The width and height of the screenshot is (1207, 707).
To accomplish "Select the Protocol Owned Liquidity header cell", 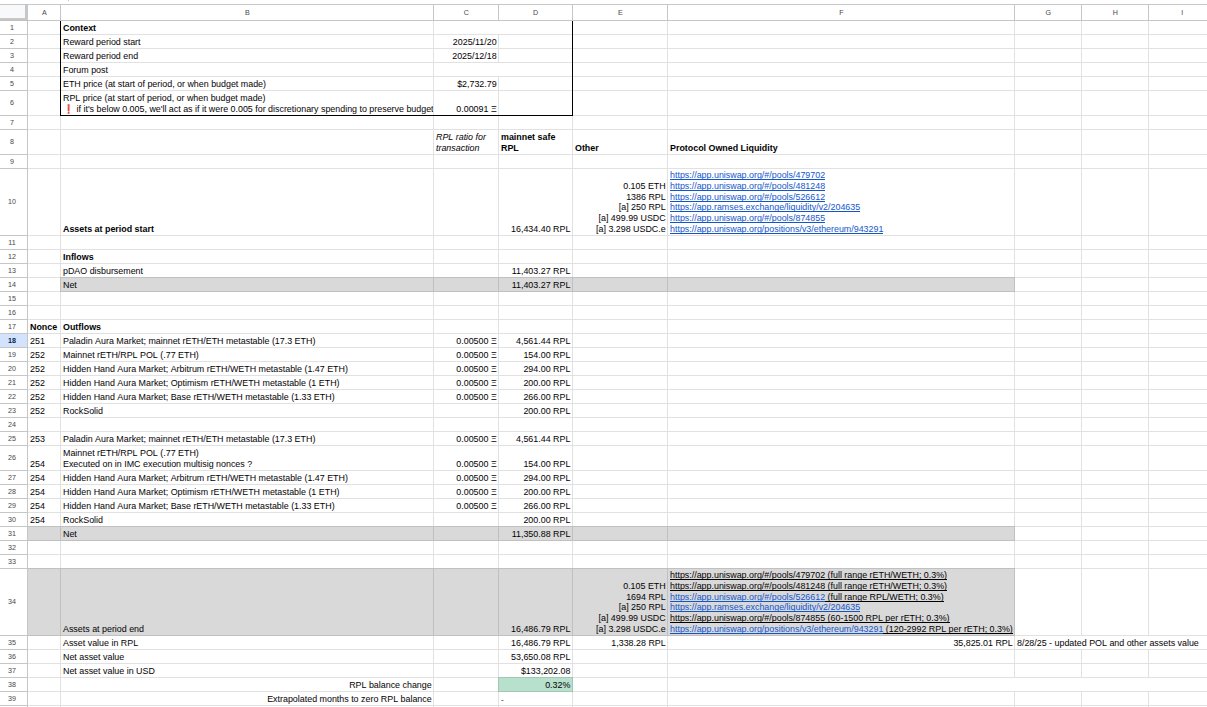I will coord(840,148).
